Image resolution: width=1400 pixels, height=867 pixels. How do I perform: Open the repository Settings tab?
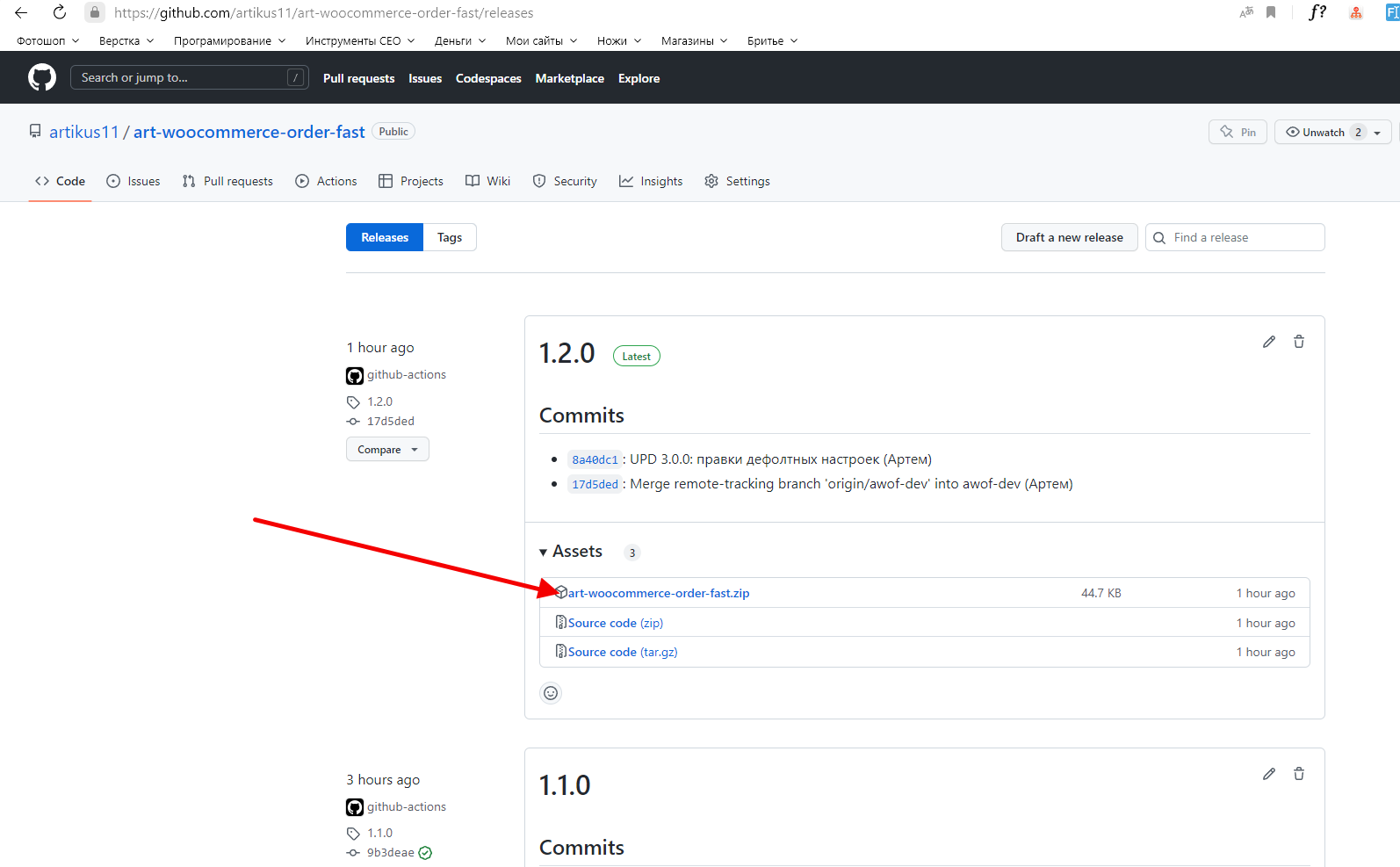point(737,181)
